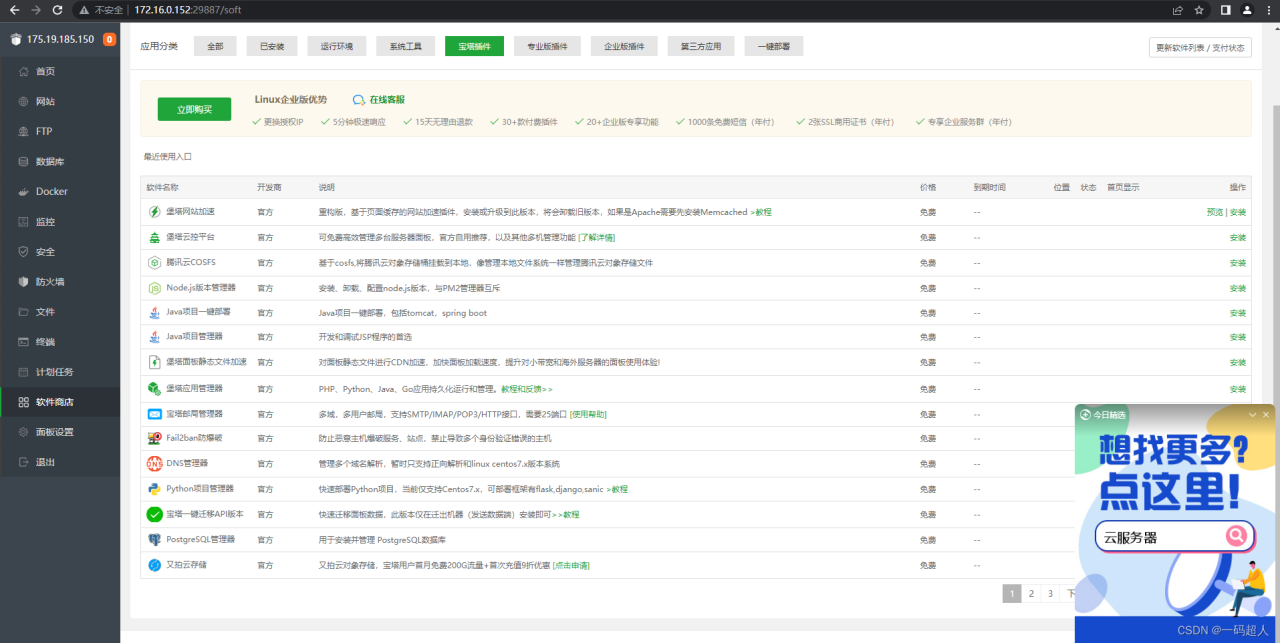The width and height of the screenshot is (1280, 643).
Task: Switch to the 一键部署 tab
Action: (x=773, y=47)
